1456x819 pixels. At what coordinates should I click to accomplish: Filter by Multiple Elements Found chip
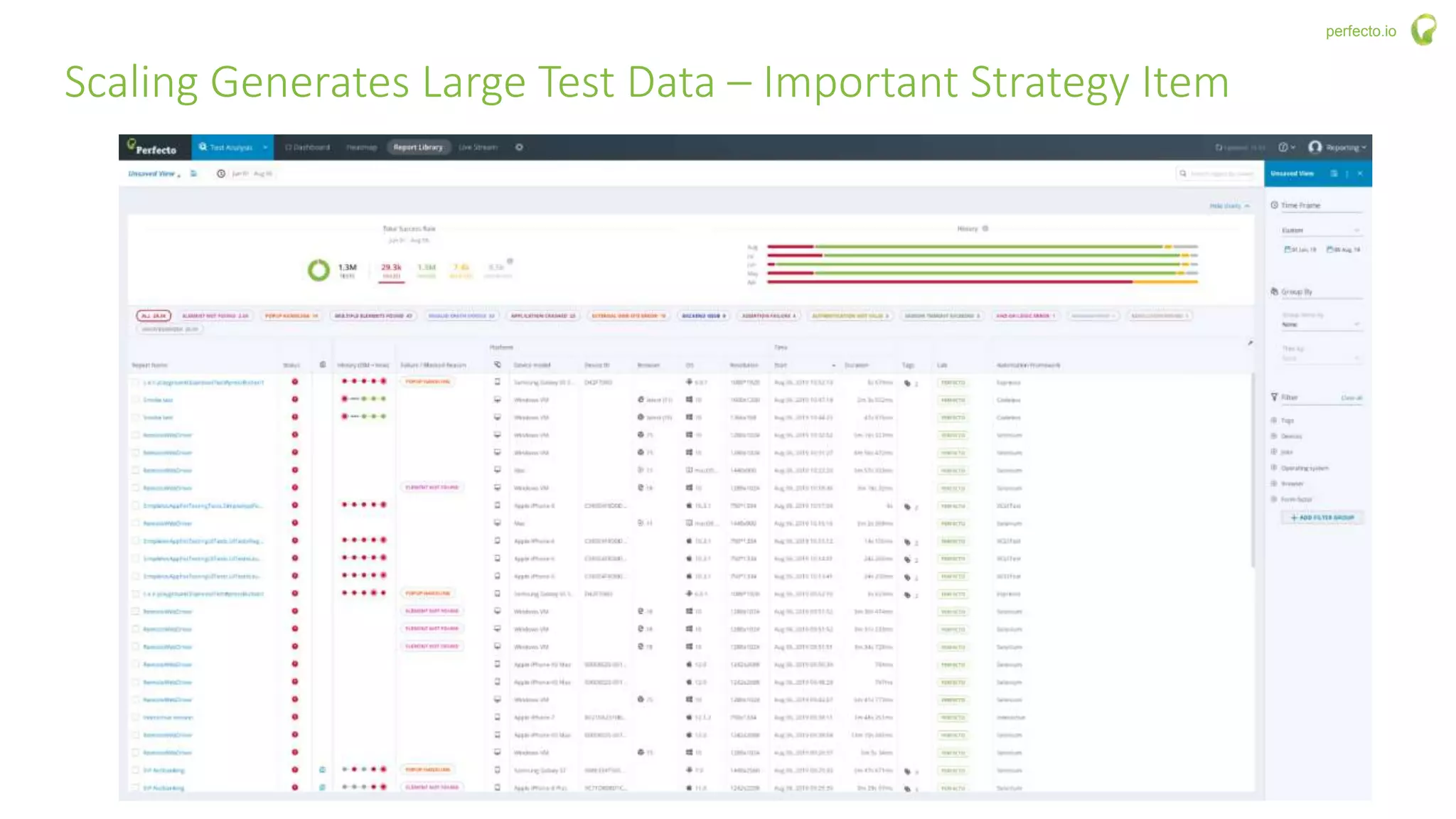(373, 316)
